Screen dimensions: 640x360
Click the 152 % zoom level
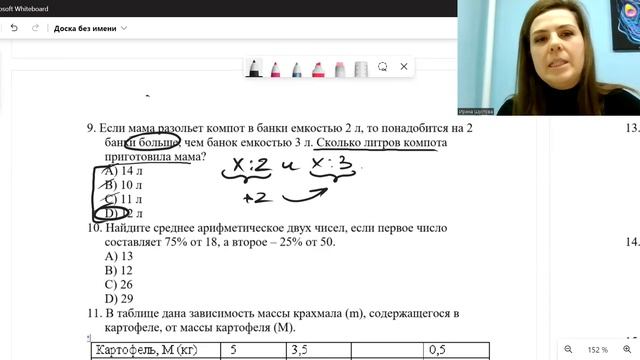point(598,350)
